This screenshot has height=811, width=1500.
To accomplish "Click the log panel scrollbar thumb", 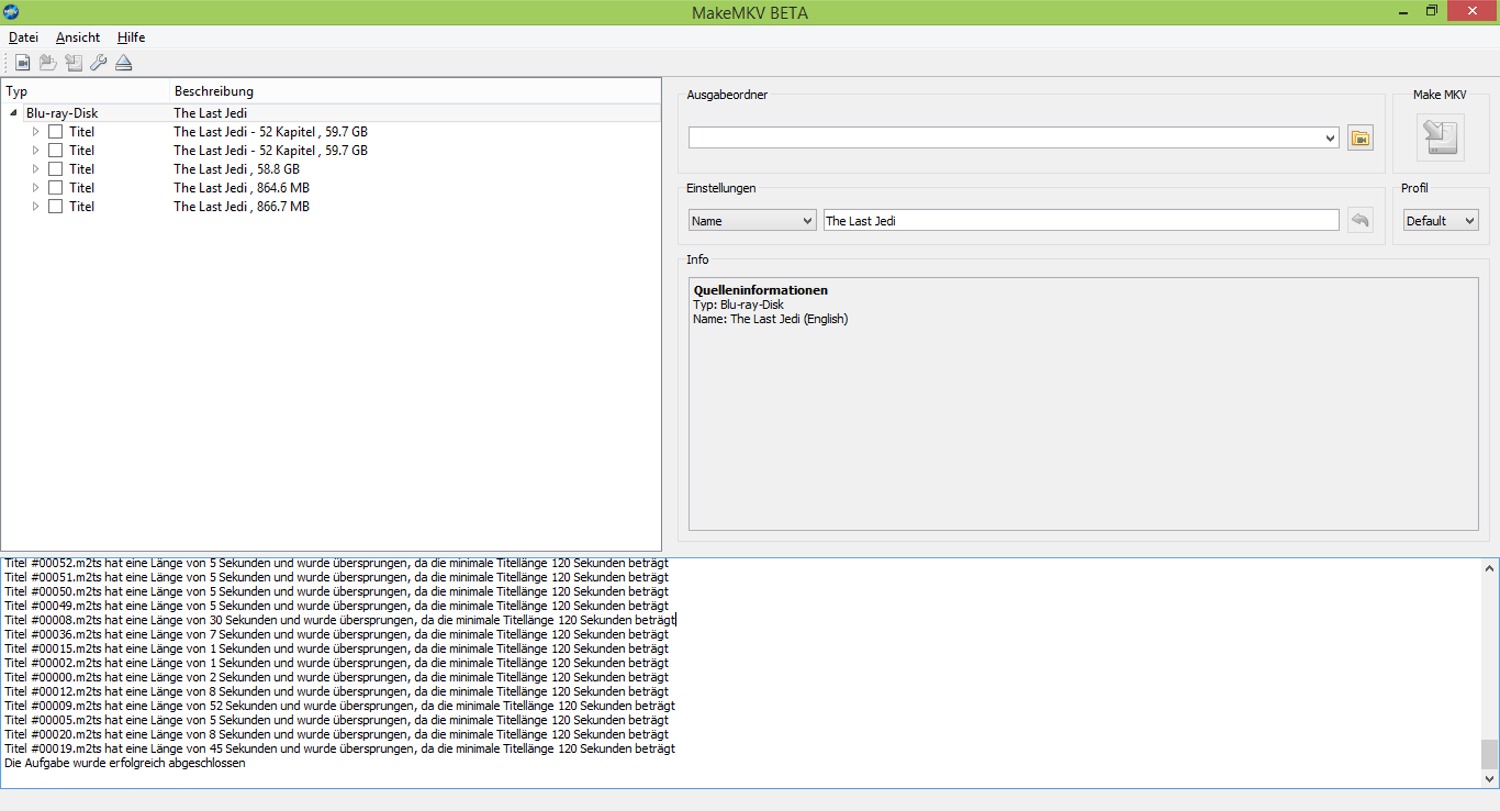I will click(1490, 753).
